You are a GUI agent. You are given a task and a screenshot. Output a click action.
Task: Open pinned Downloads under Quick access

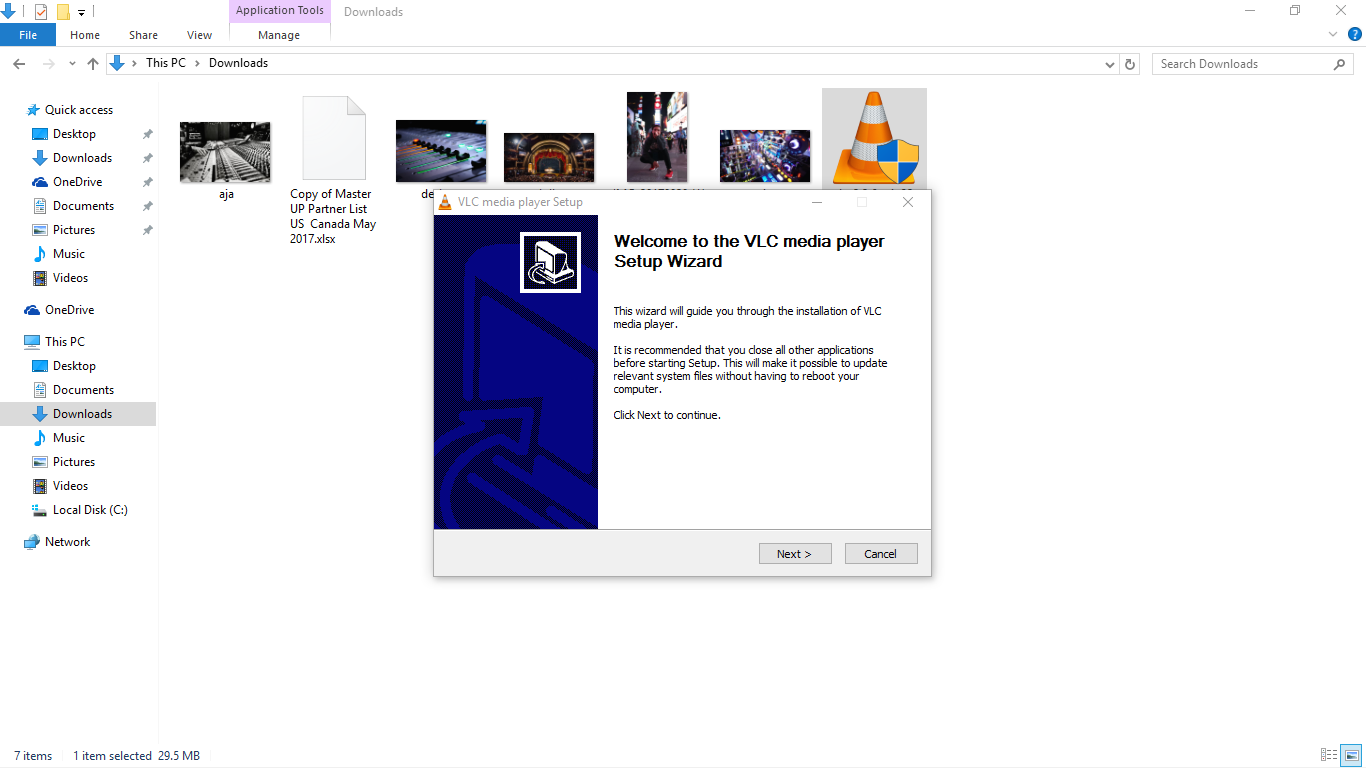[82, 158]
